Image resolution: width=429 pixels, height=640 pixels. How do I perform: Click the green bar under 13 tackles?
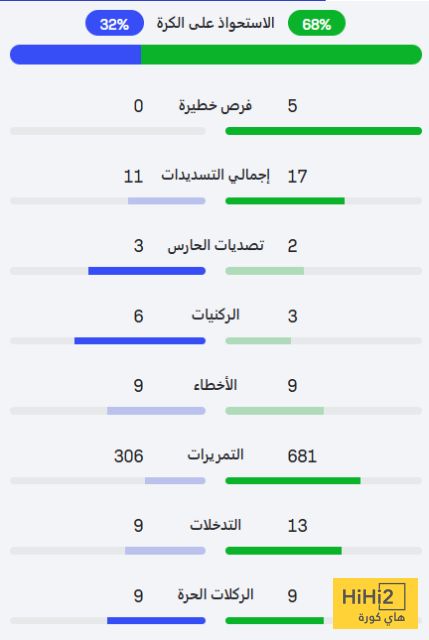click(x=283, y=551)
